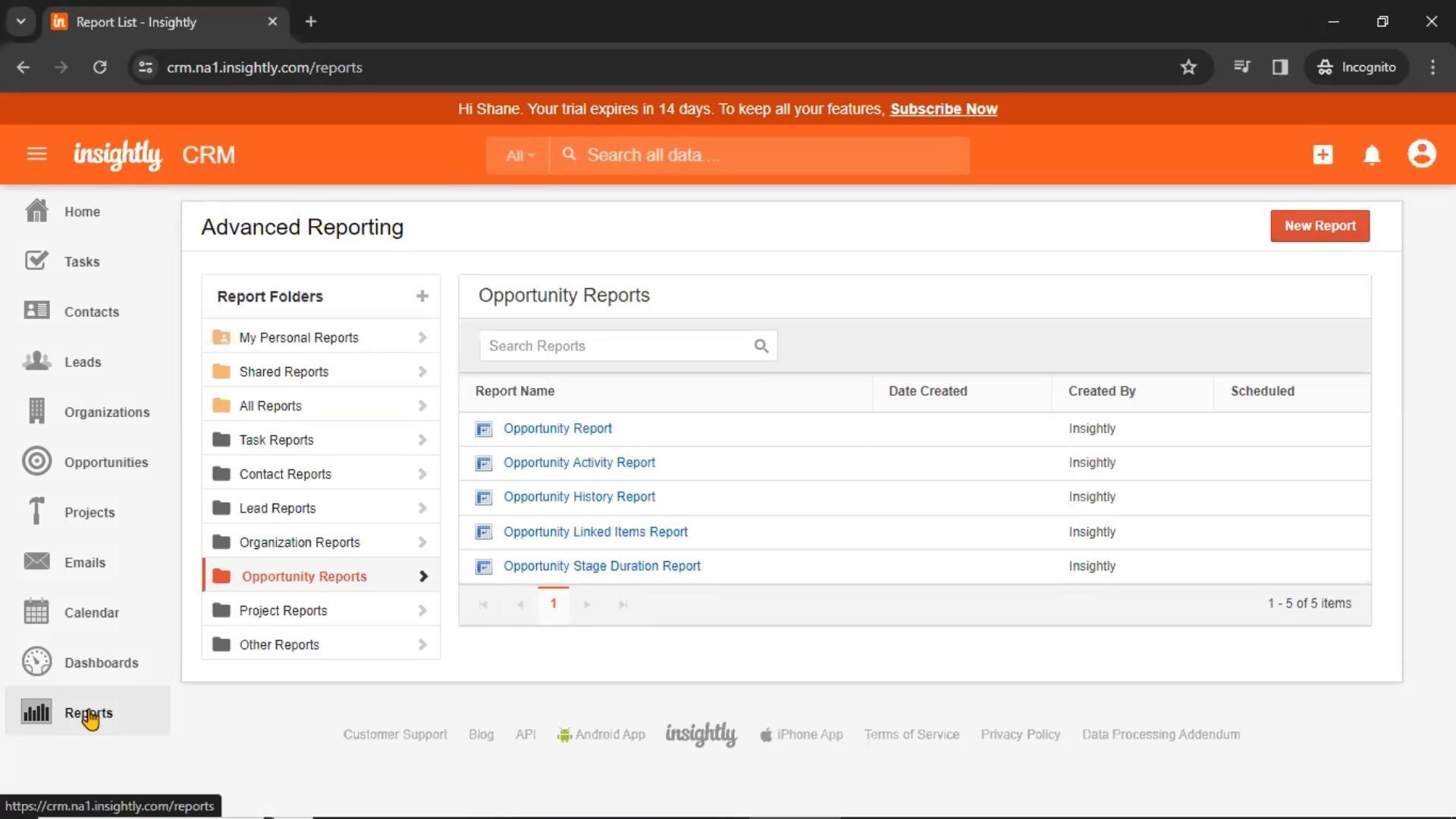Add a new report folder with plus icon

(x=422, y=297)
